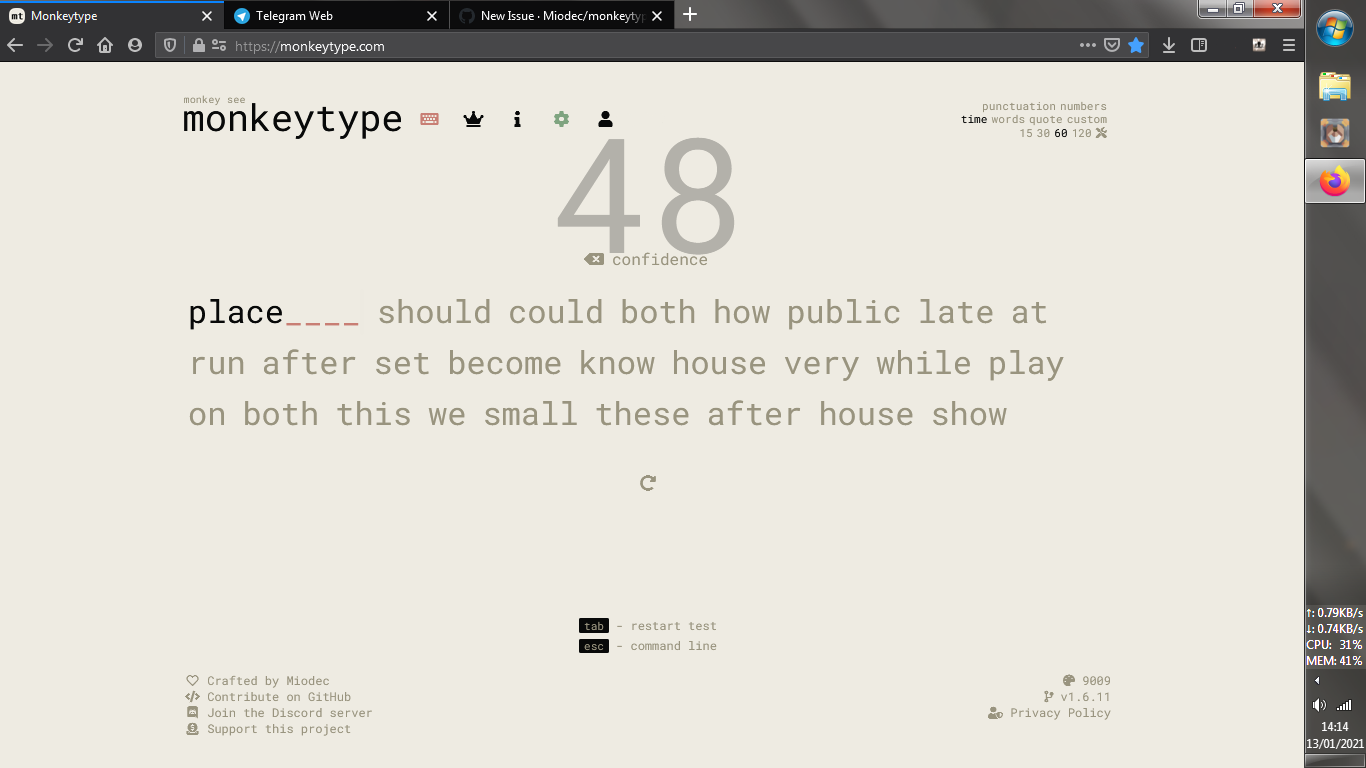1366x768 pixels.
Task: View the leaderboards via crown icon
Action: 473,119
